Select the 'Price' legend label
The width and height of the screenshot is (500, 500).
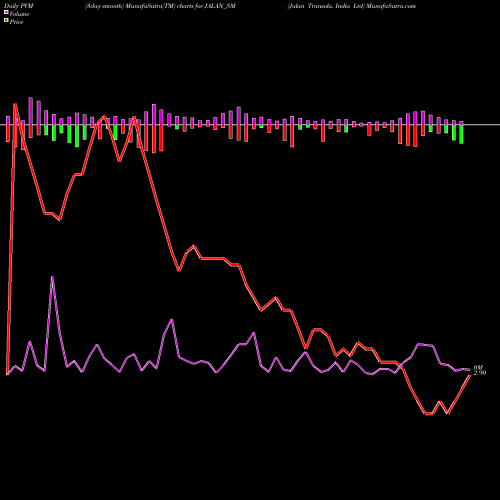16,22
